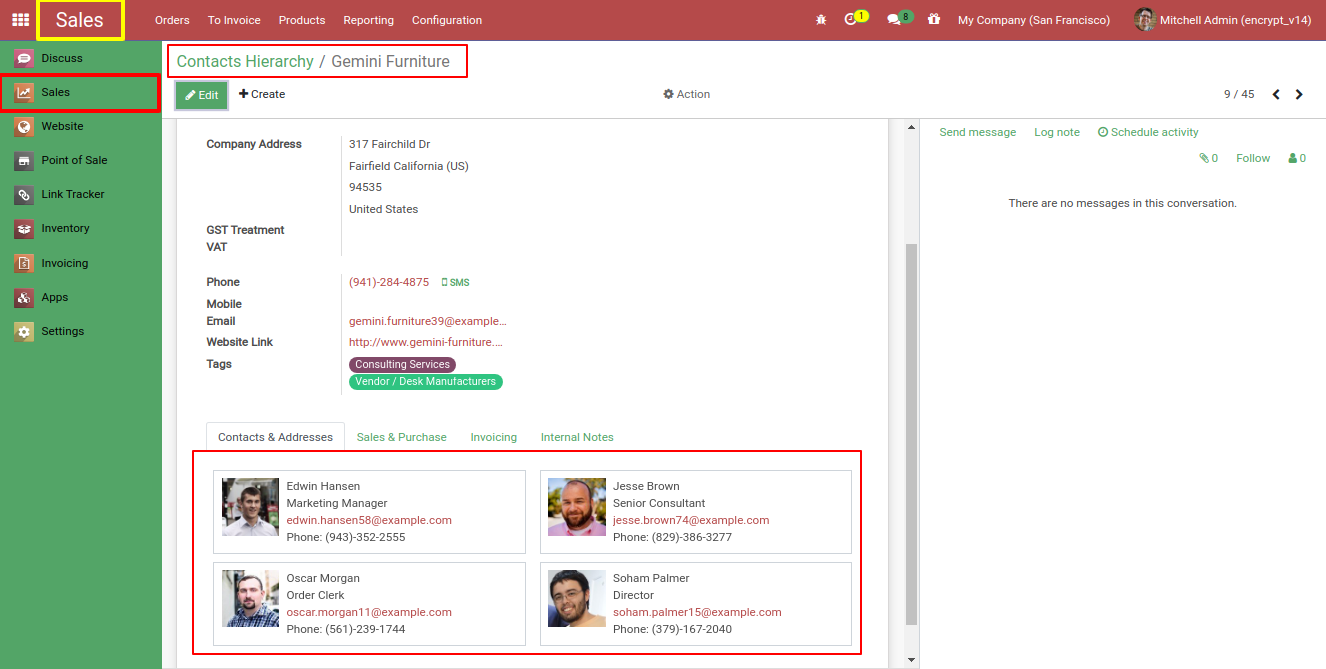
Task: Click the Follow button in the chatter
Action: [1252, 157]
